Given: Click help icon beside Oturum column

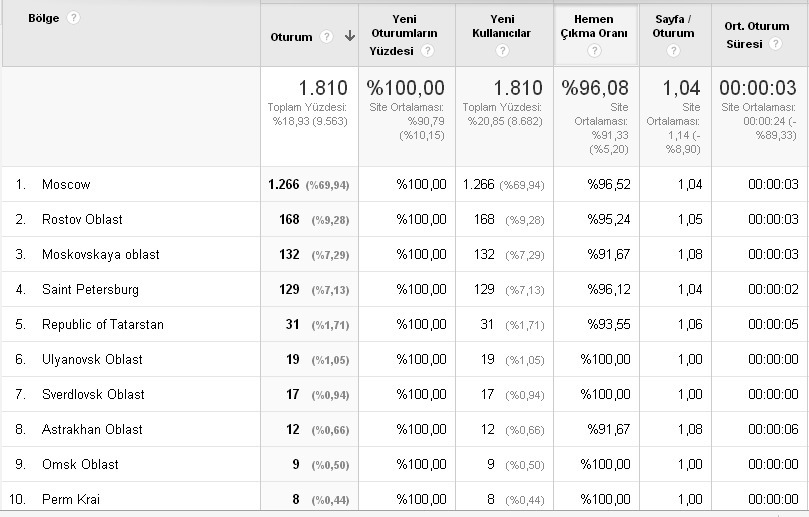Looking at the screenshot, I should click(326, 37).
